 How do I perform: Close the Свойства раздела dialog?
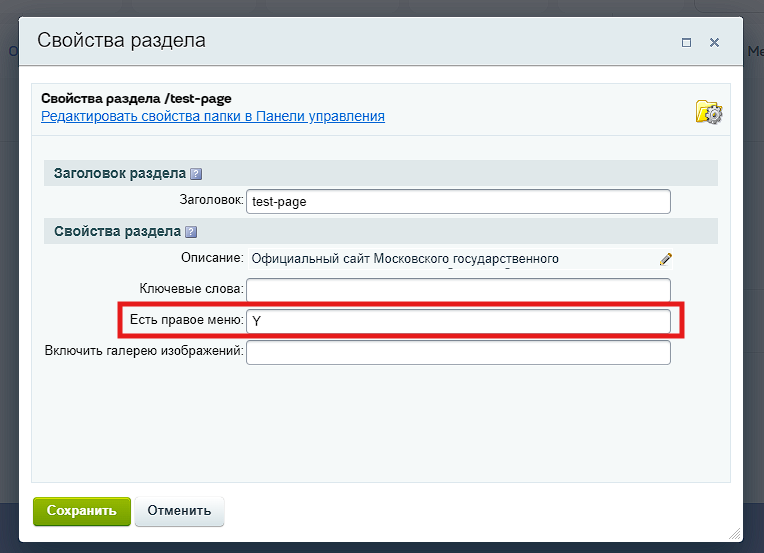714,43
